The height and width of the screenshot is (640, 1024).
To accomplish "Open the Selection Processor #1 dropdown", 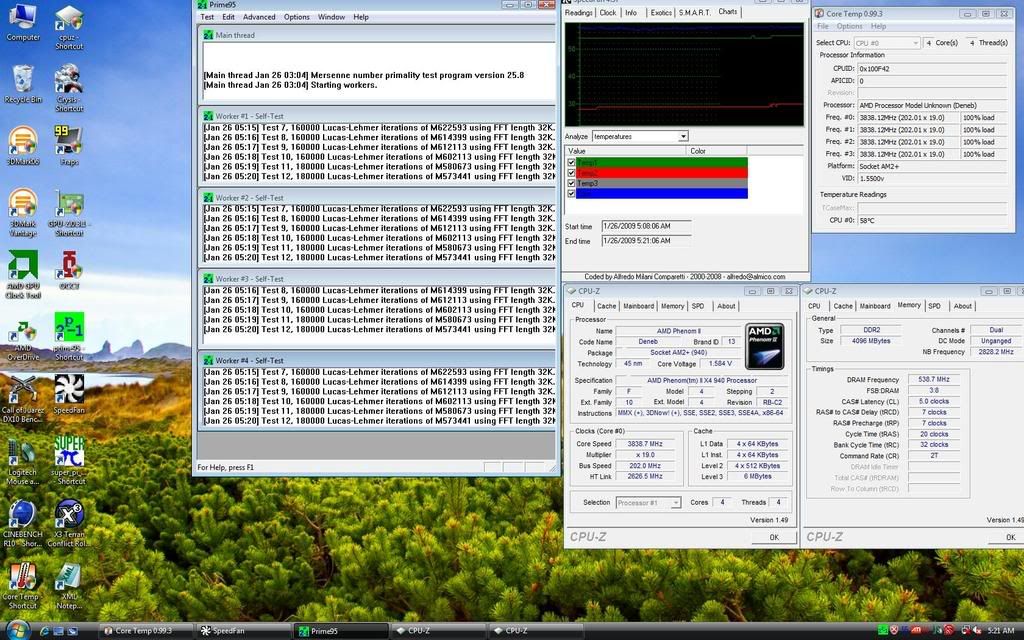I will point(648,503).
